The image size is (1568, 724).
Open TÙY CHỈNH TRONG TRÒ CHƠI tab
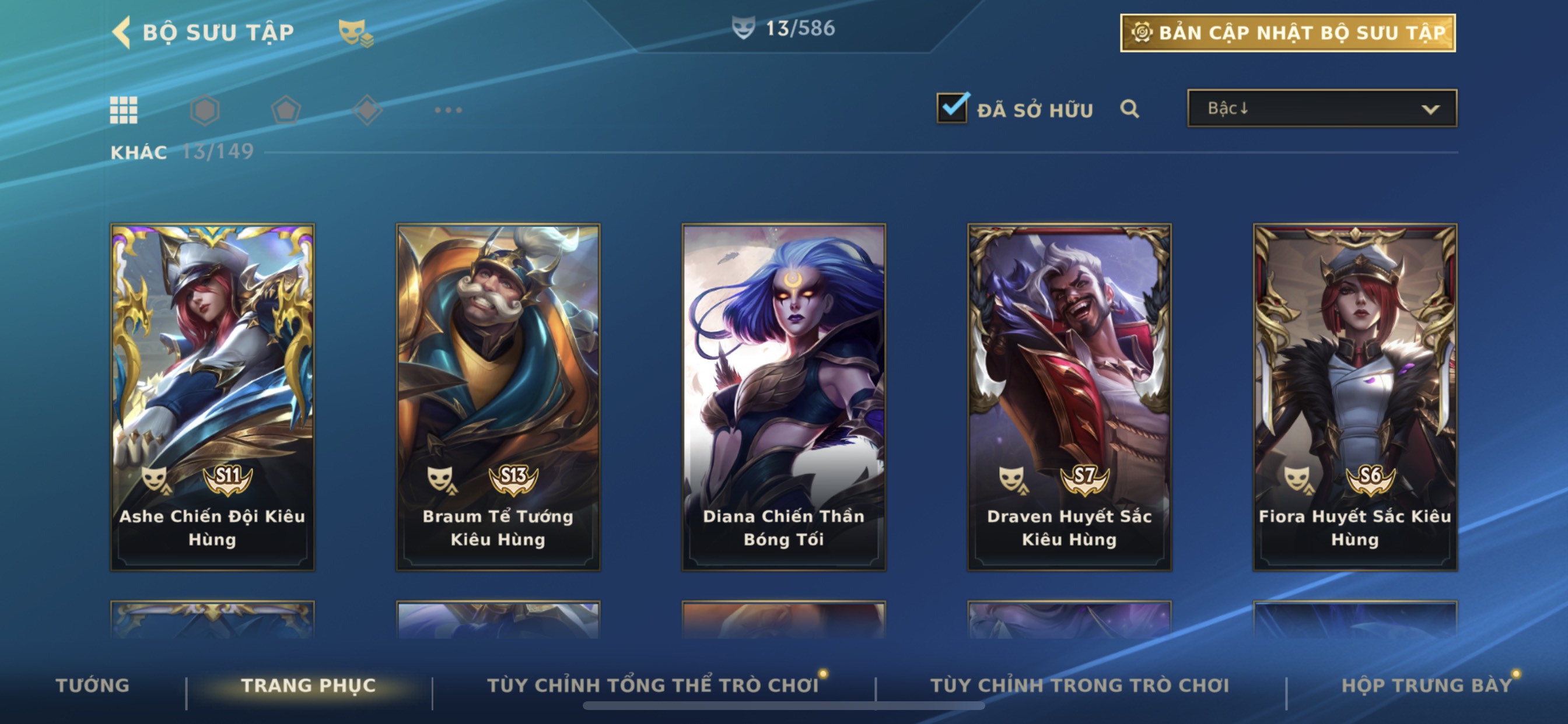pos(1080,685)
